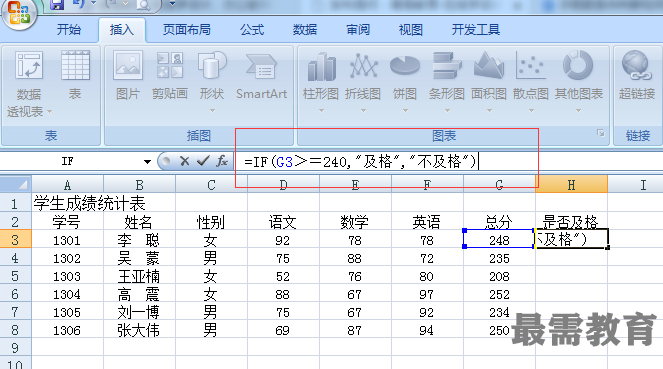
Task: Open the chart group dialog launcher
Action: coord(600,133)
